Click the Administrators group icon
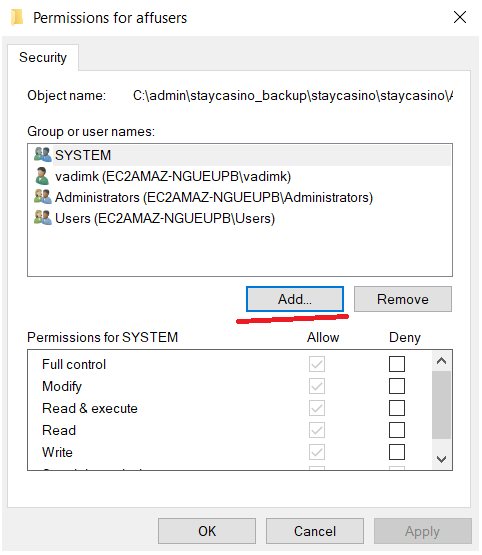The image size is (482, 555). pos(42,197)
